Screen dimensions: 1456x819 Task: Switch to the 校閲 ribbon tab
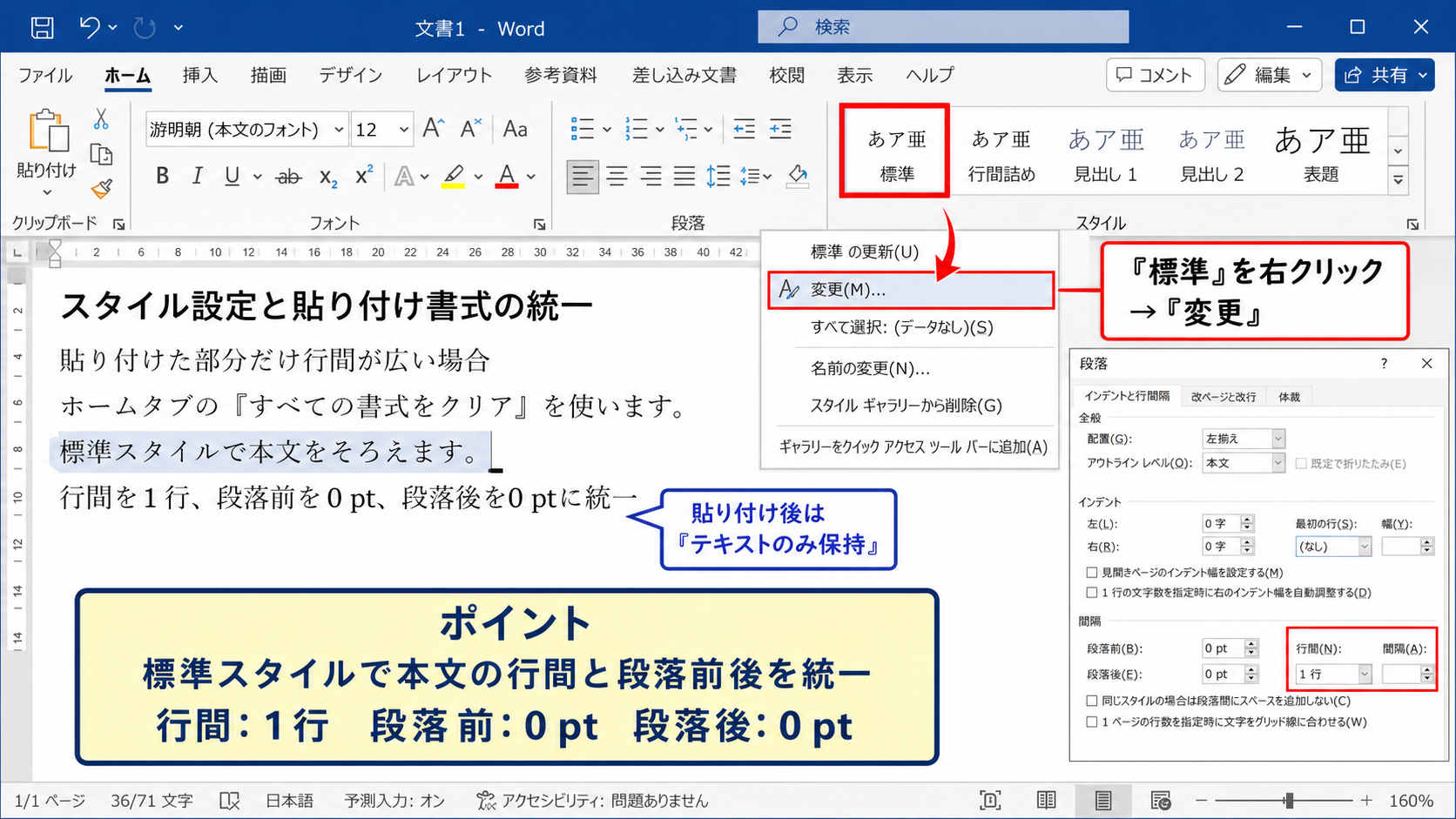(786, 76)
